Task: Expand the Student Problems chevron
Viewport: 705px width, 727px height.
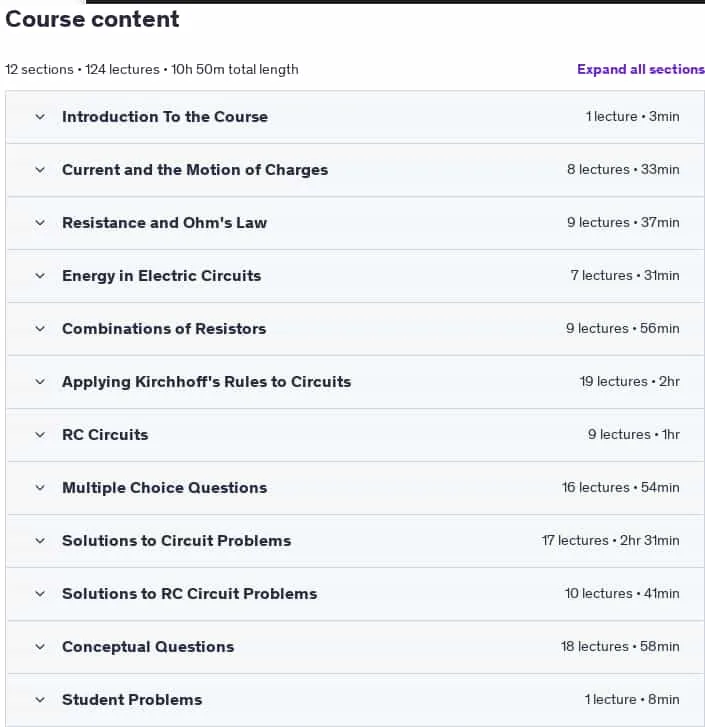Action: (40, 700)
